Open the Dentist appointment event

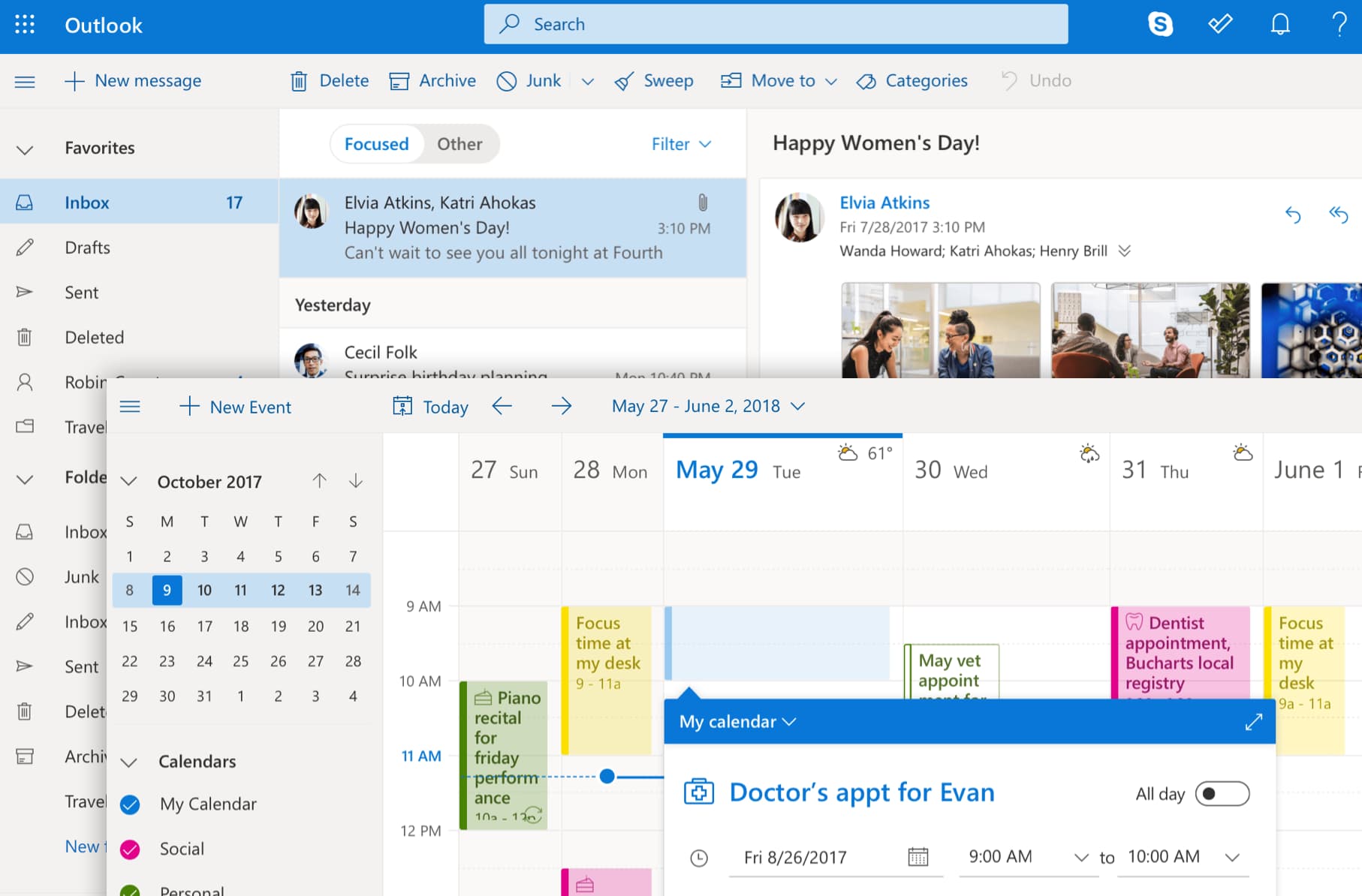(x=1180, y=653)
